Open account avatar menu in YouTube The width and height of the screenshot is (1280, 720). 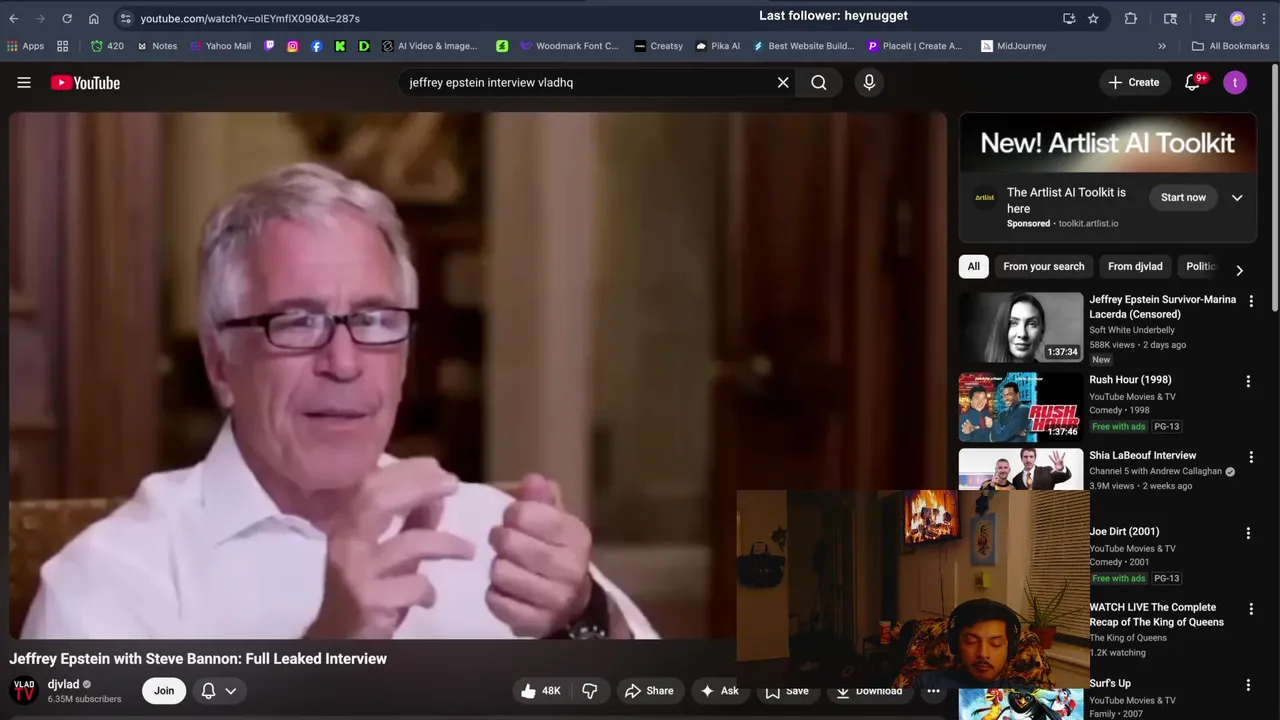pos(1235,83)
